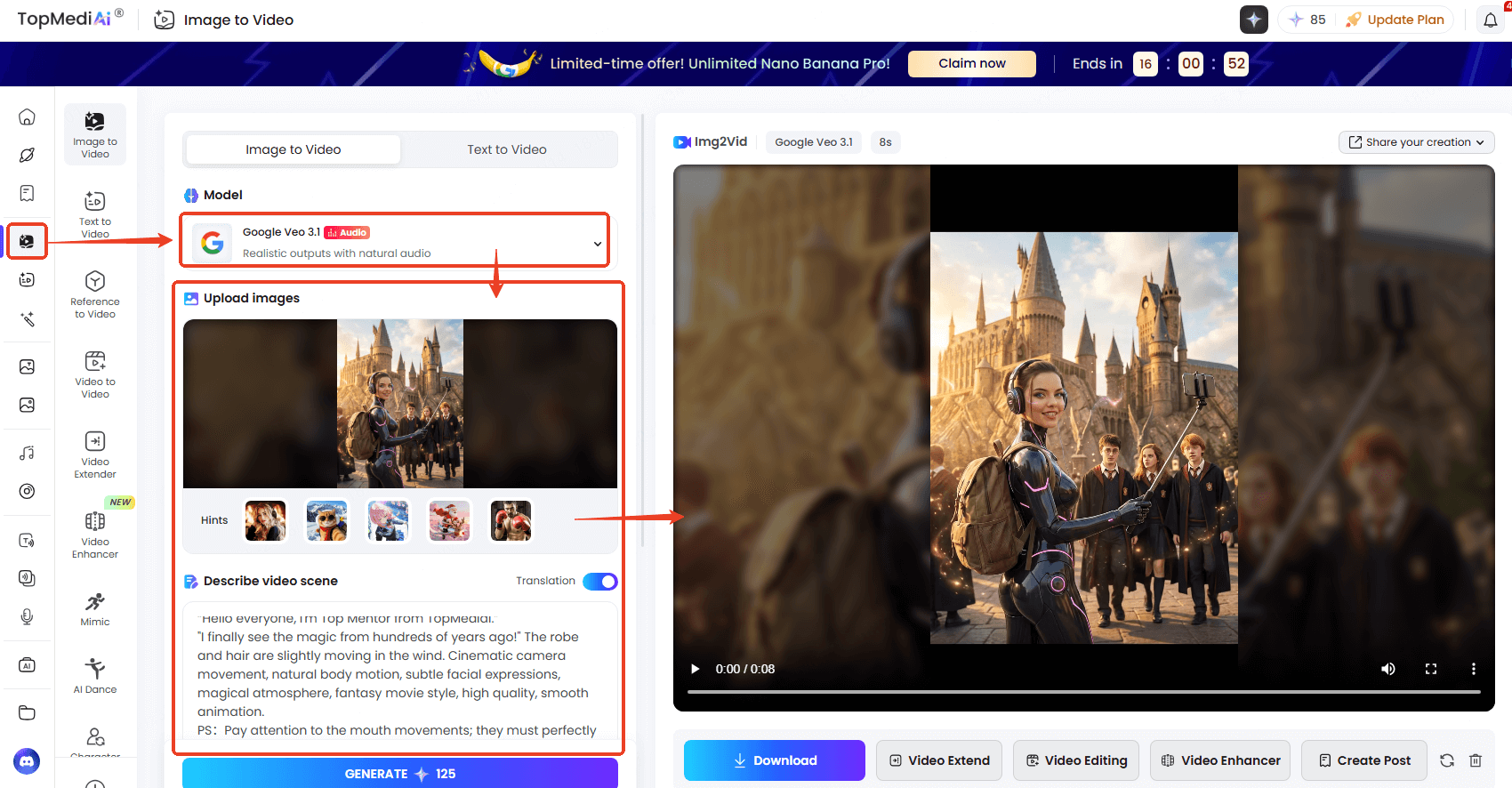1512x788 pixels.
Task: Open the Video Extender tool
Action: [x=95, y=454]
